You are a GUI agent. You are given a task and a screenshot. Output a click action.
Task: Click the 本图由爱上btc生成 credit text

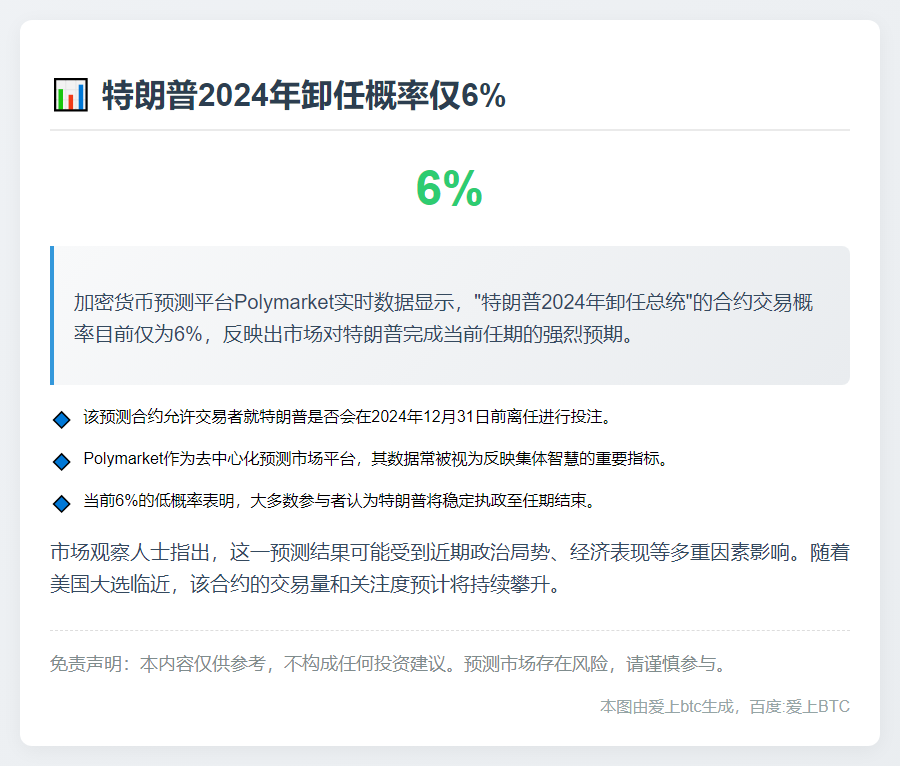(x=666, y=708)
